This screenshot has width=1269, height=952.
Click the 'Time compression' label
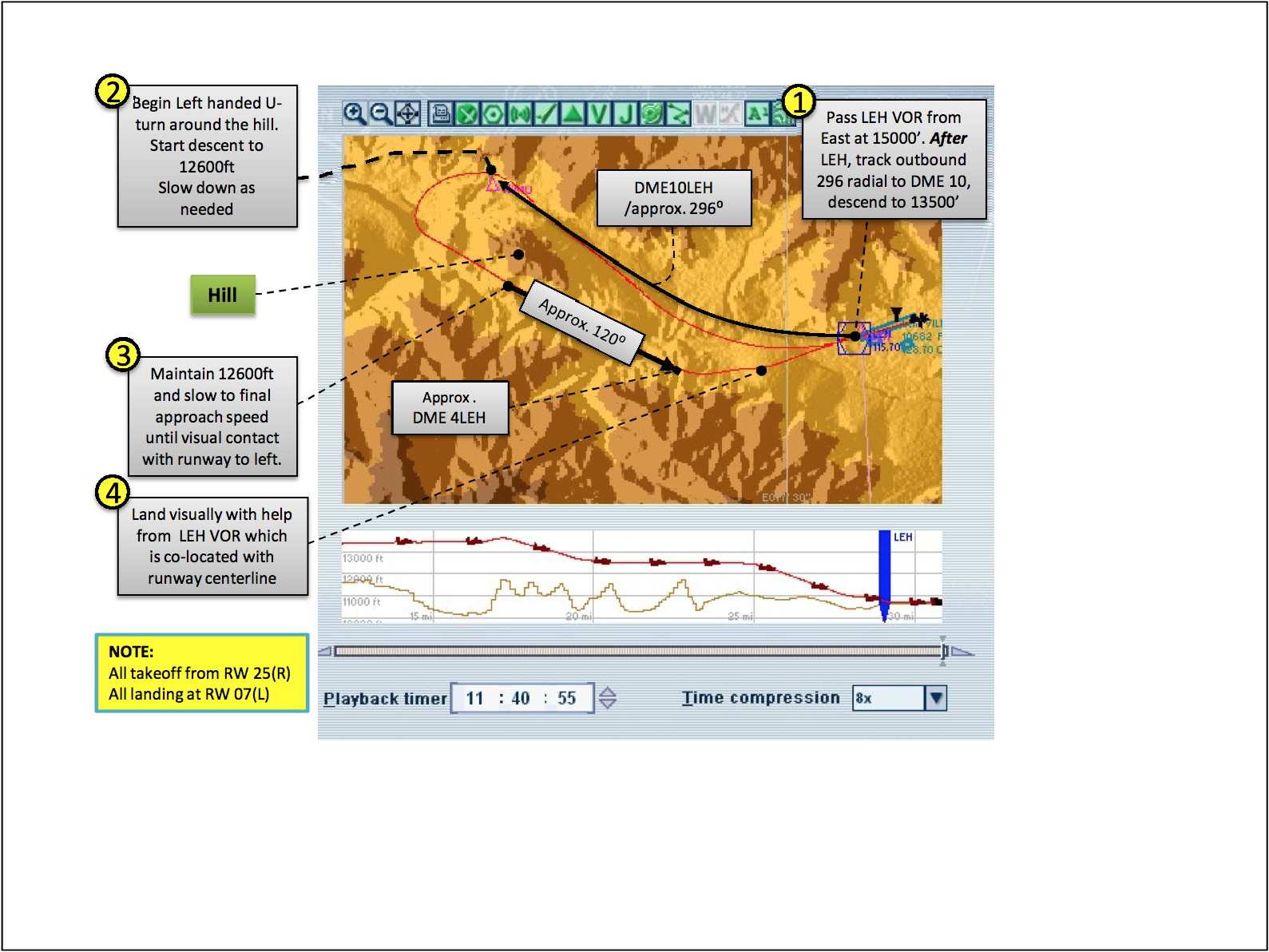point(761,698)
